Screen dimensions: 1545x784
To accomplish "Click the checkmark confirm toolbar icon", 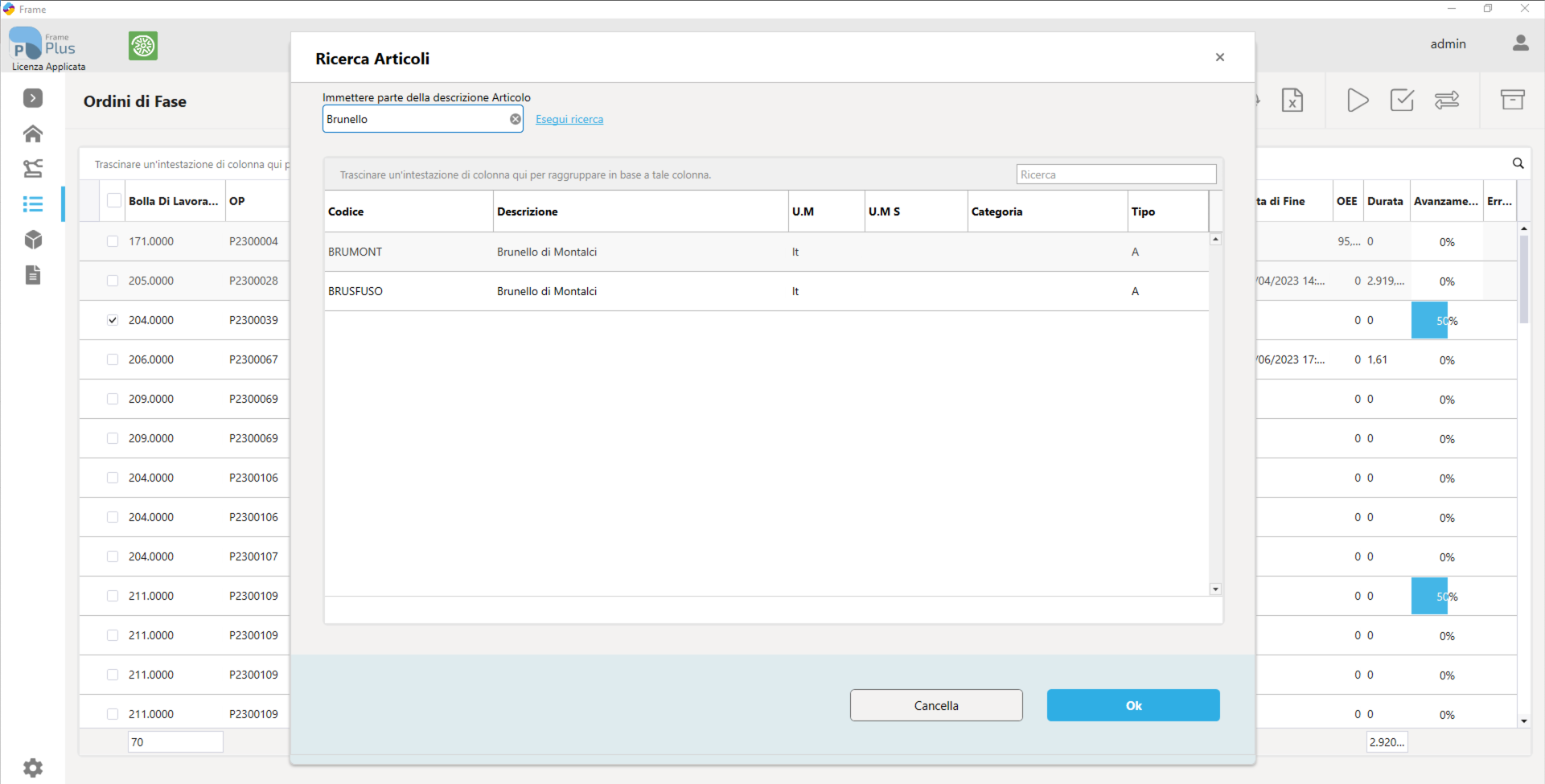I will [x=1402, y=101].
